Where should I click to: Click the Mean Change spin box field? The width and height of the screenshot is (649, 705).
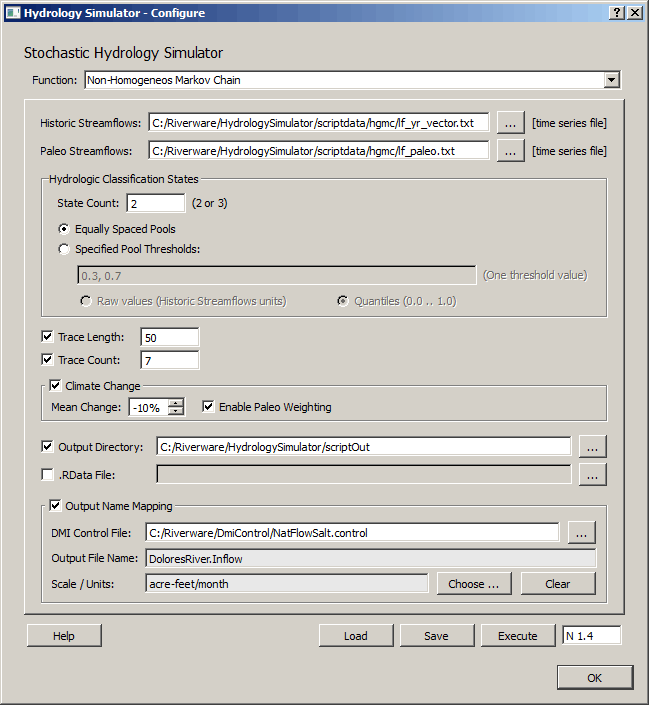[x=148, y=407]
